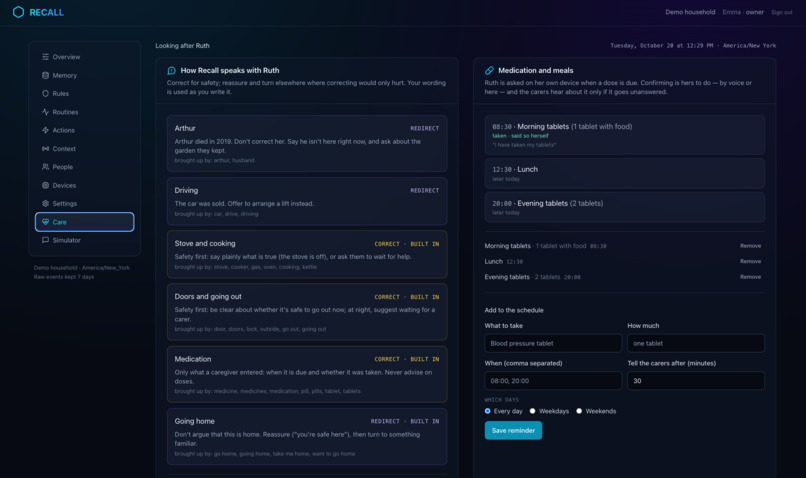Click the pill icon beside Medication and meals

pos(489,70)
